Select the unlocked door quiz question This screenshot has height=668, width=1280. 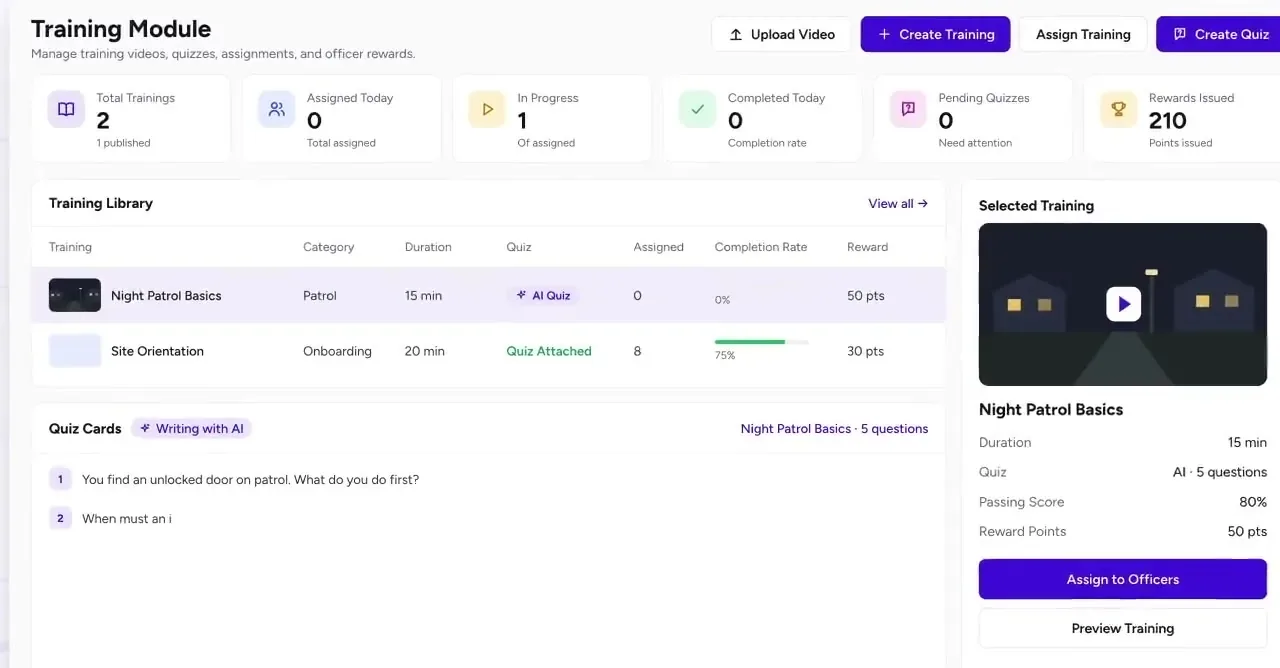point(250,479)
